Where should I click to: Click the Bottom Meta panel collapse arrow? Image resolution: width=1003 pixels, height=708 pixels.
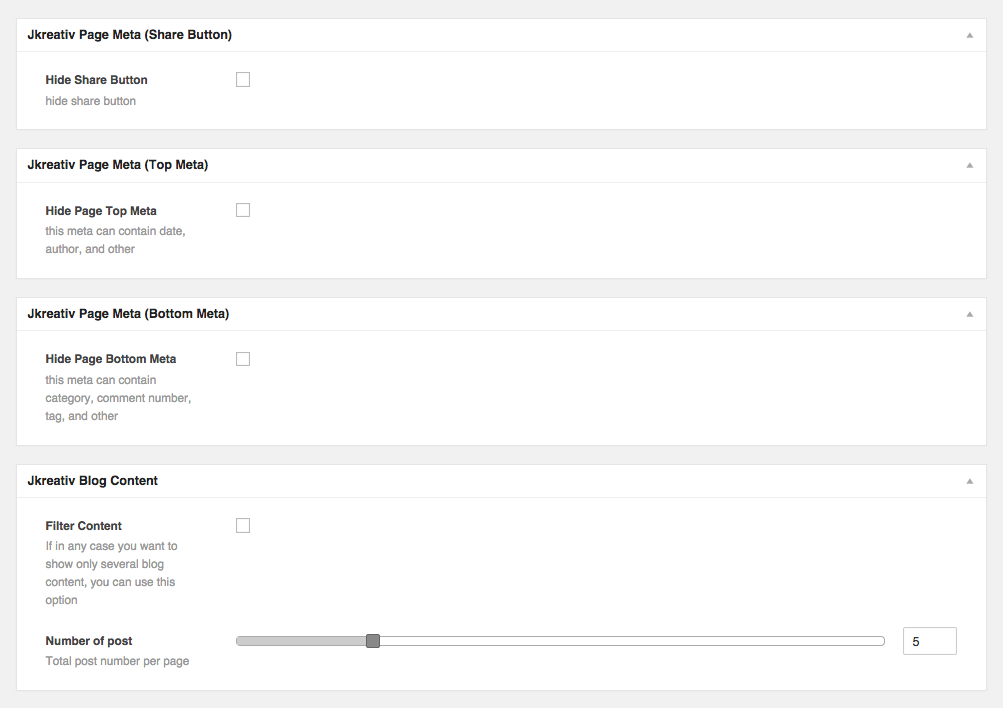tap(968, 313)
